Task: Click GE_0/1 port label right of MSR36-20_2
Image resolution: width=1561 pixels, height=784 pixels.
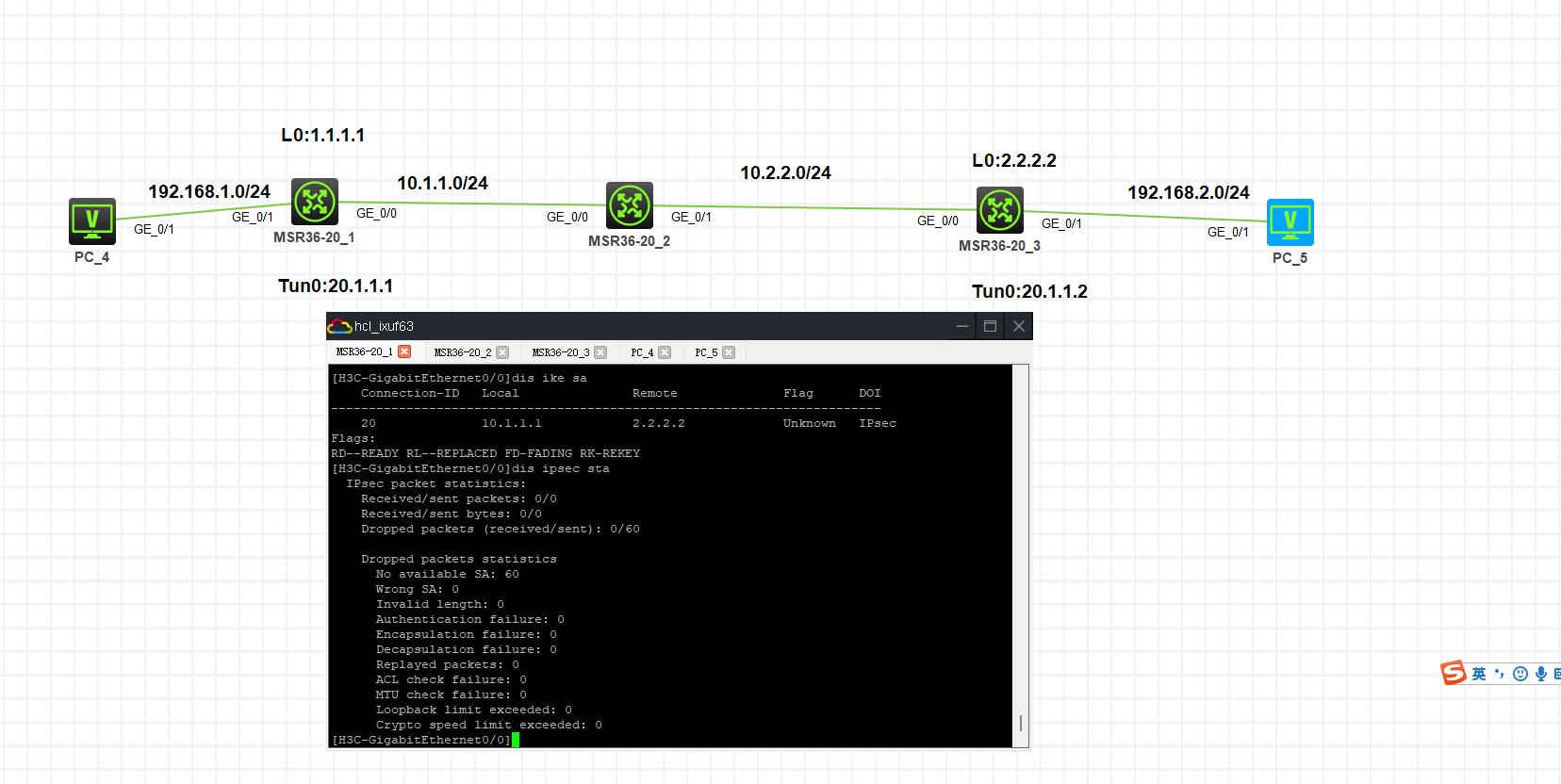Action: tap(691, 217)
